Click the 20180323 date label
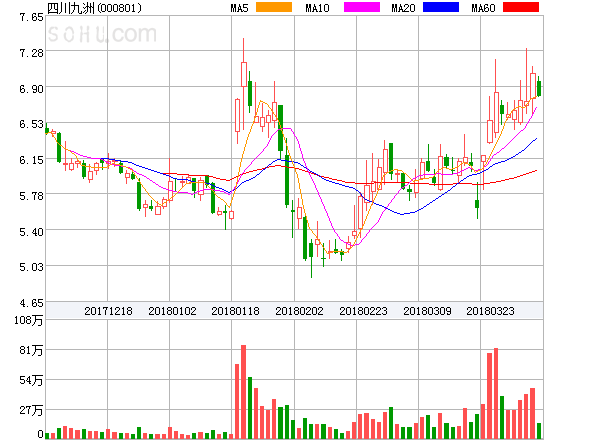This screenshot has height=440, width=600. tap(490, 311)
